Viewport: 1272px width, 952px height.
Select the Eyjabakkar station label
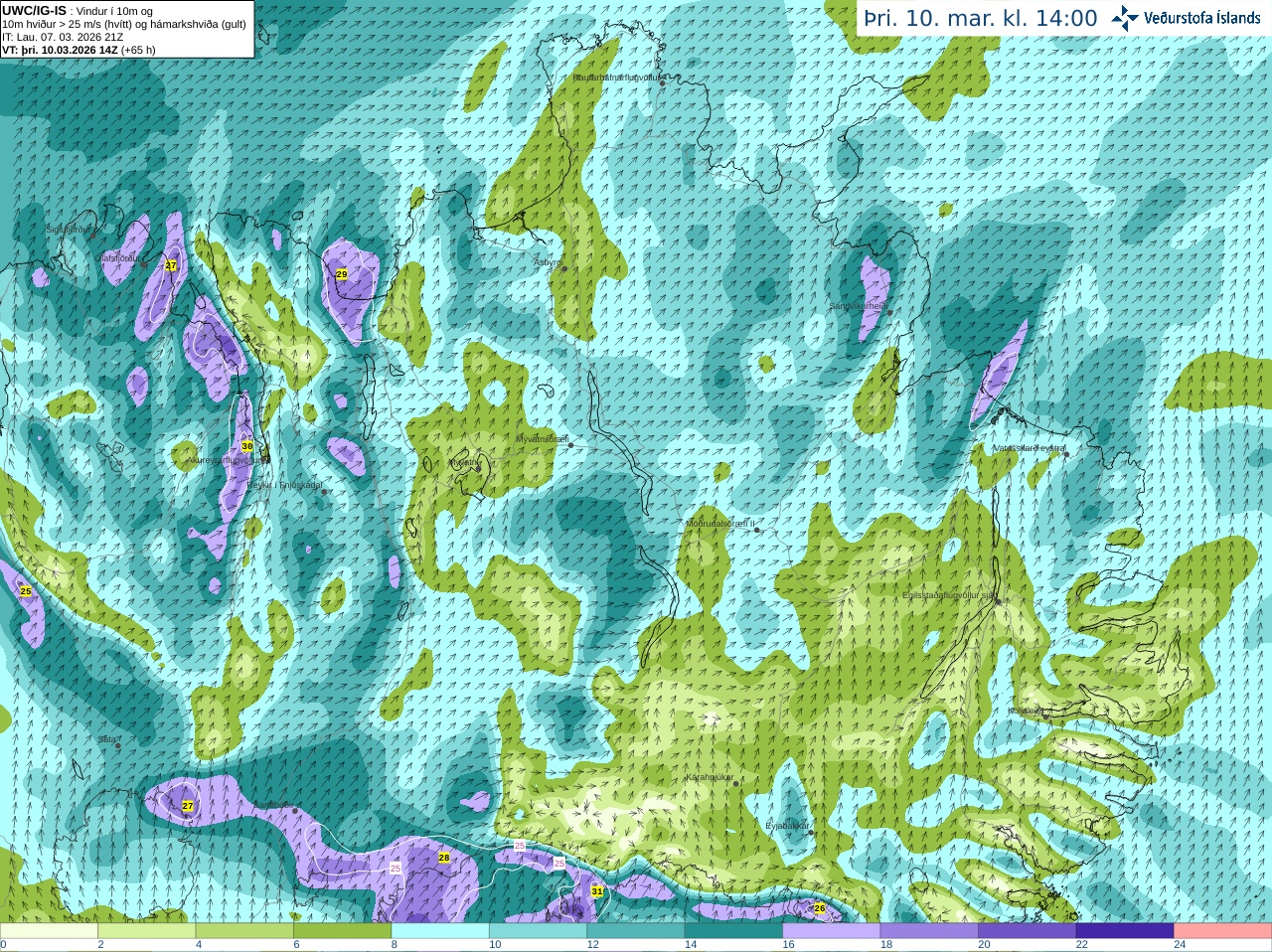(x=787, y=826)
